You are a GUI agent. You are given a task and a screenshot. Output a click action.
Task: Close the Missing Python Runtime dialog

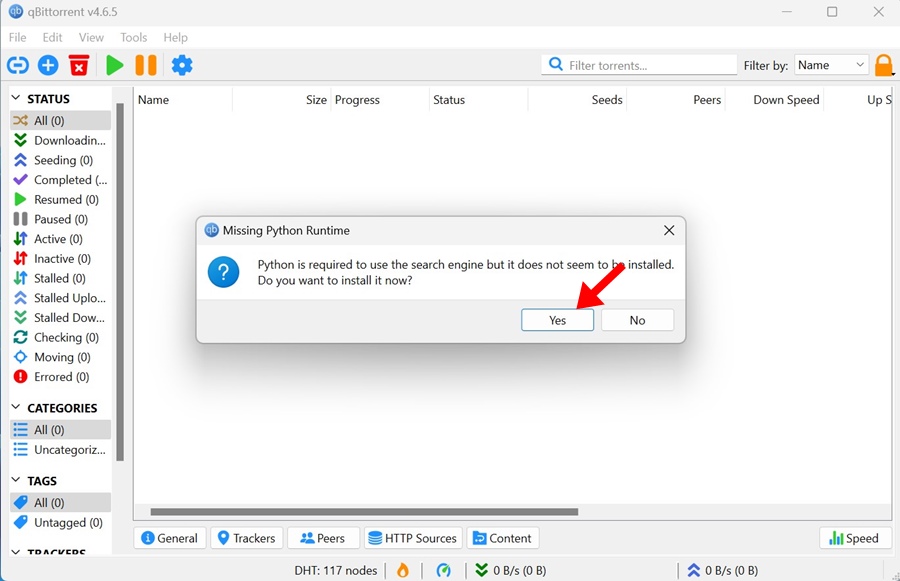tap(669, 230)
